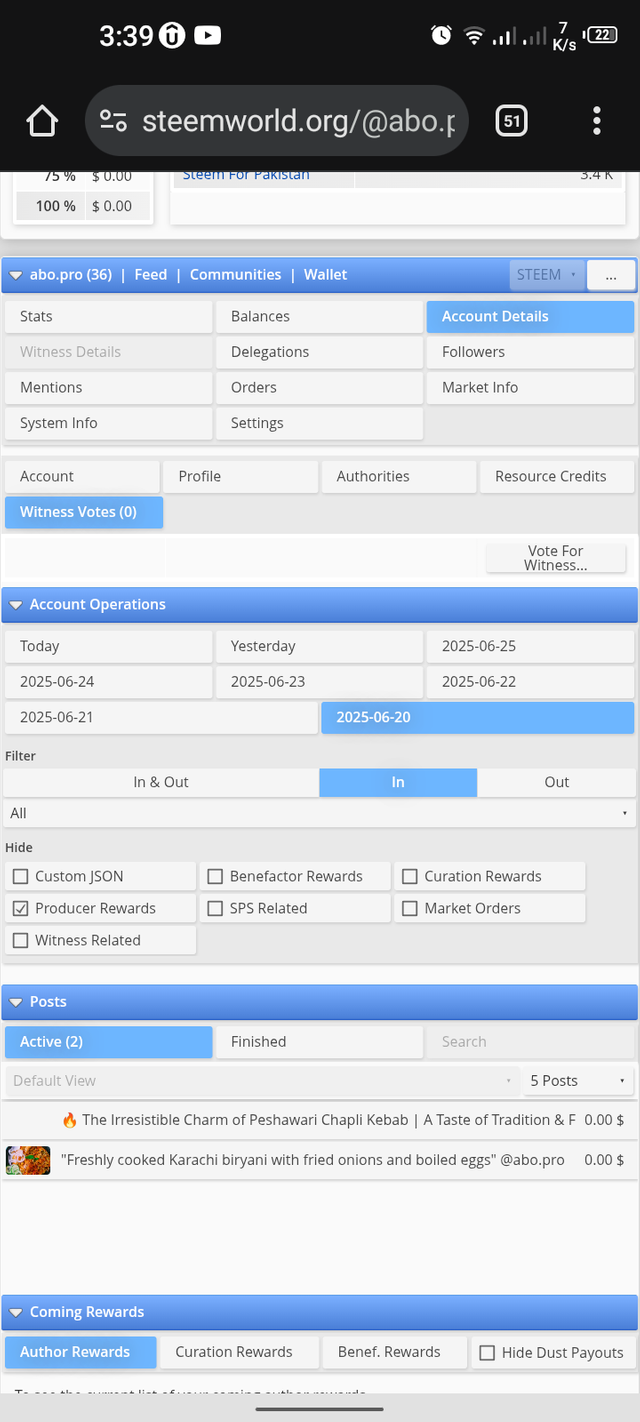This screenshot has width=640, height=1422.
Task: Select the In & Out filter
Action: pos(161,783)
